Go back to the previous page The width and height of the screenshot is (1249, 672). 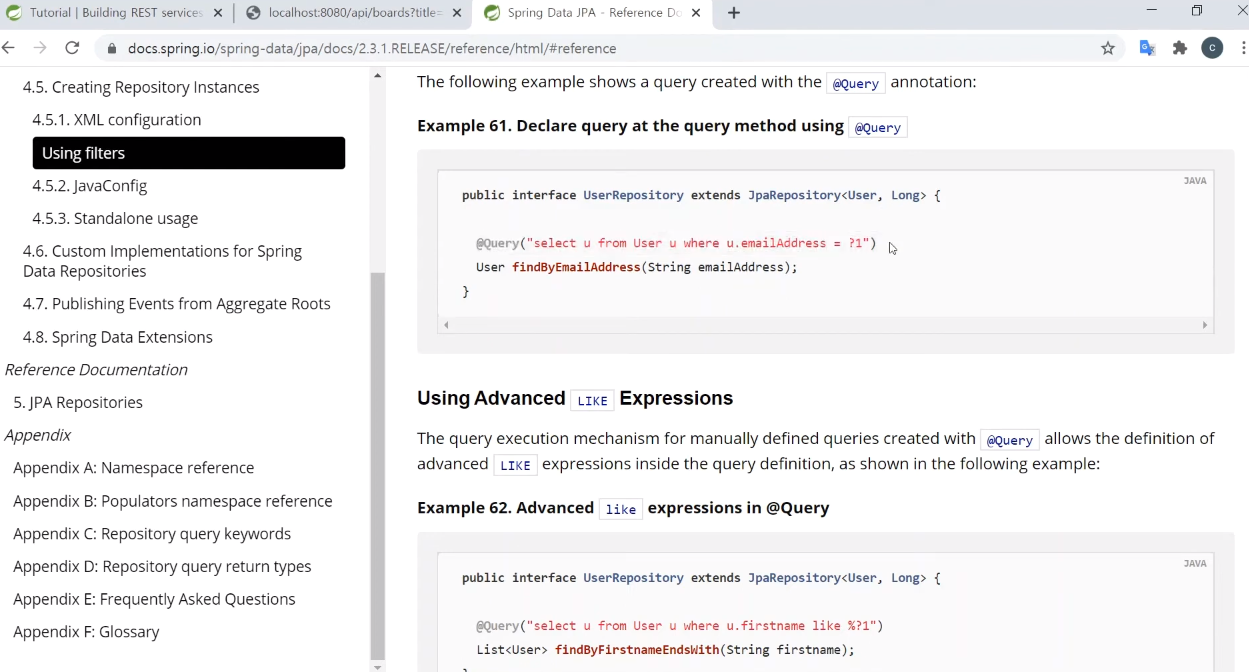point(9,48)
